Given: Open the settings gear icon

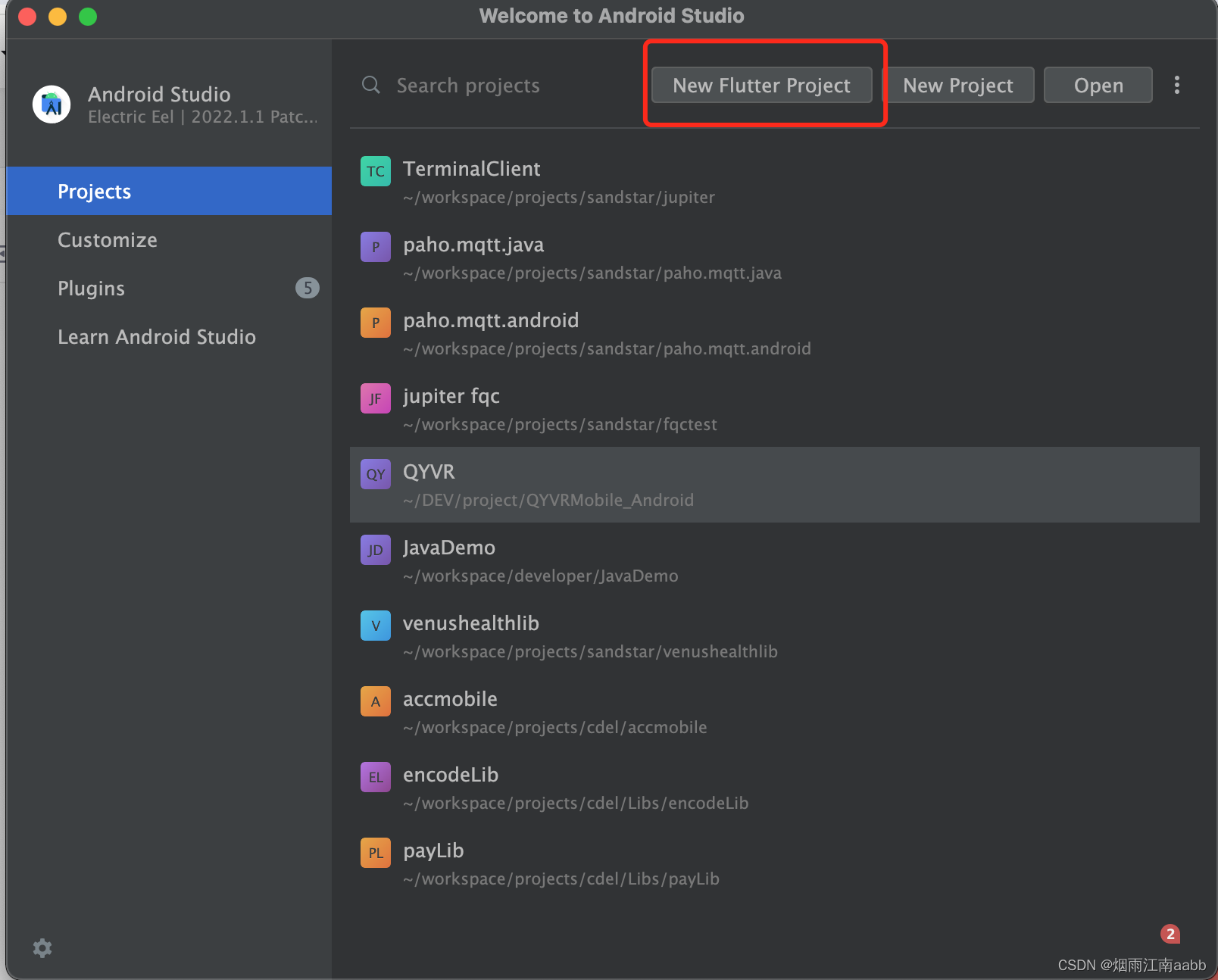Looking at the screenshot, I should click(x=42, y=948).
